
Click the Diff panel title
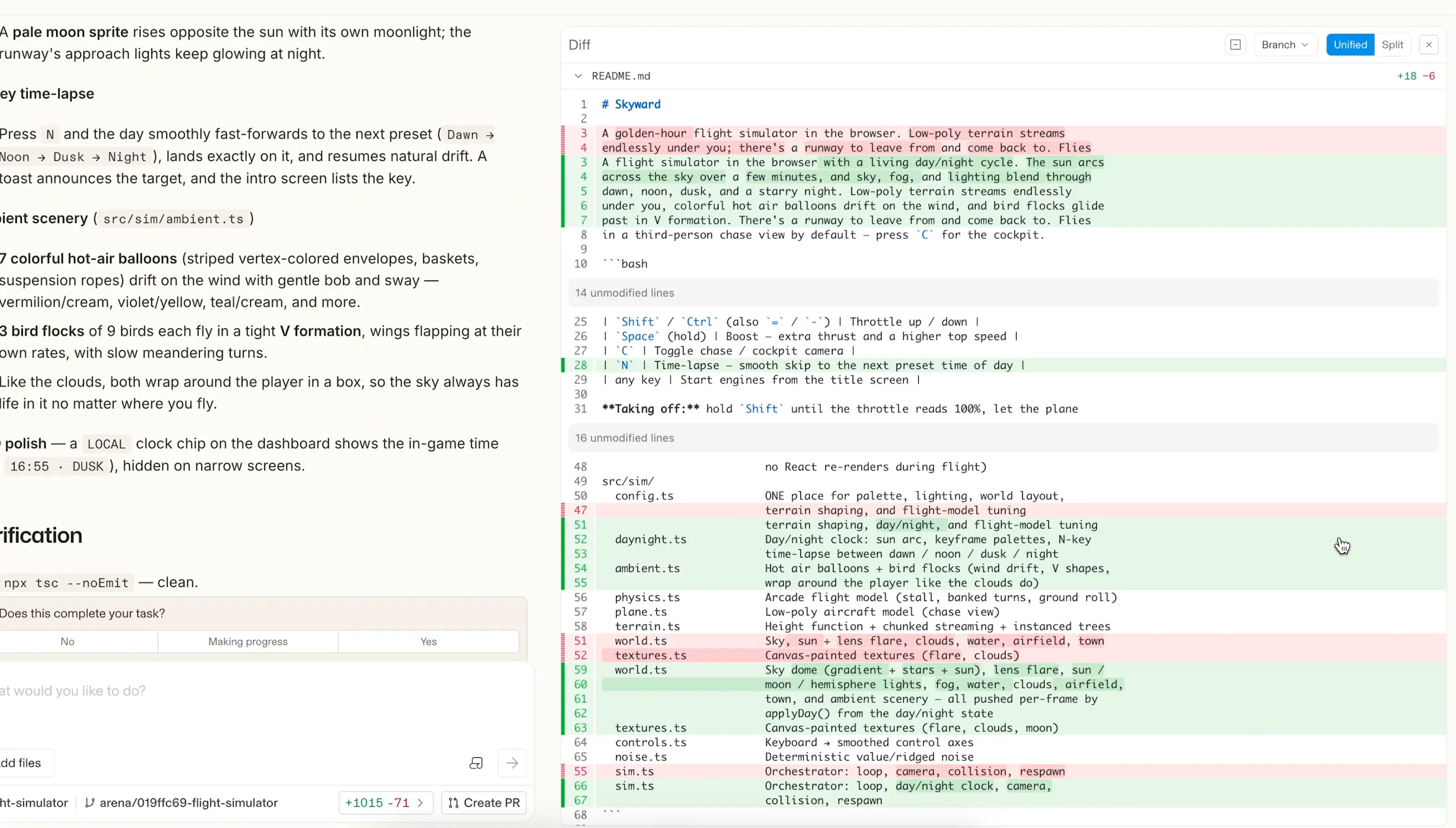pos(579,45)
